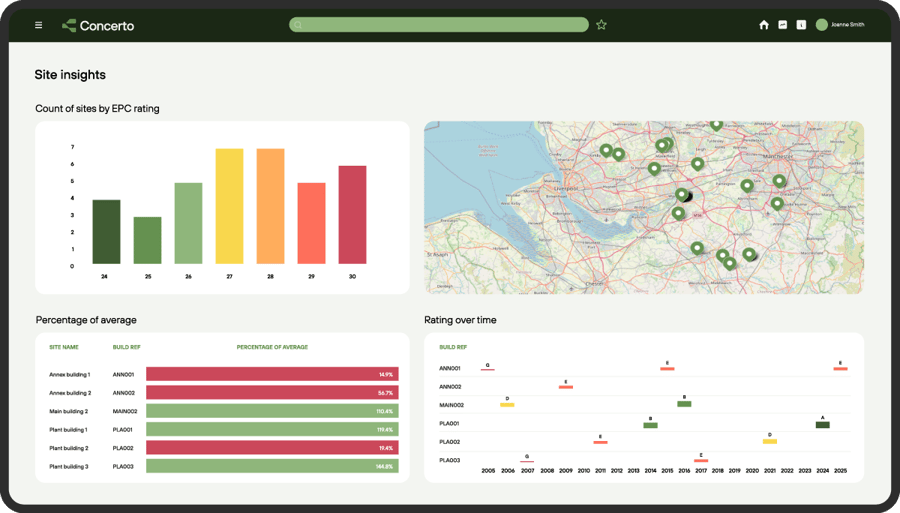Sort by BUILD REF header in percentage table

126,347
